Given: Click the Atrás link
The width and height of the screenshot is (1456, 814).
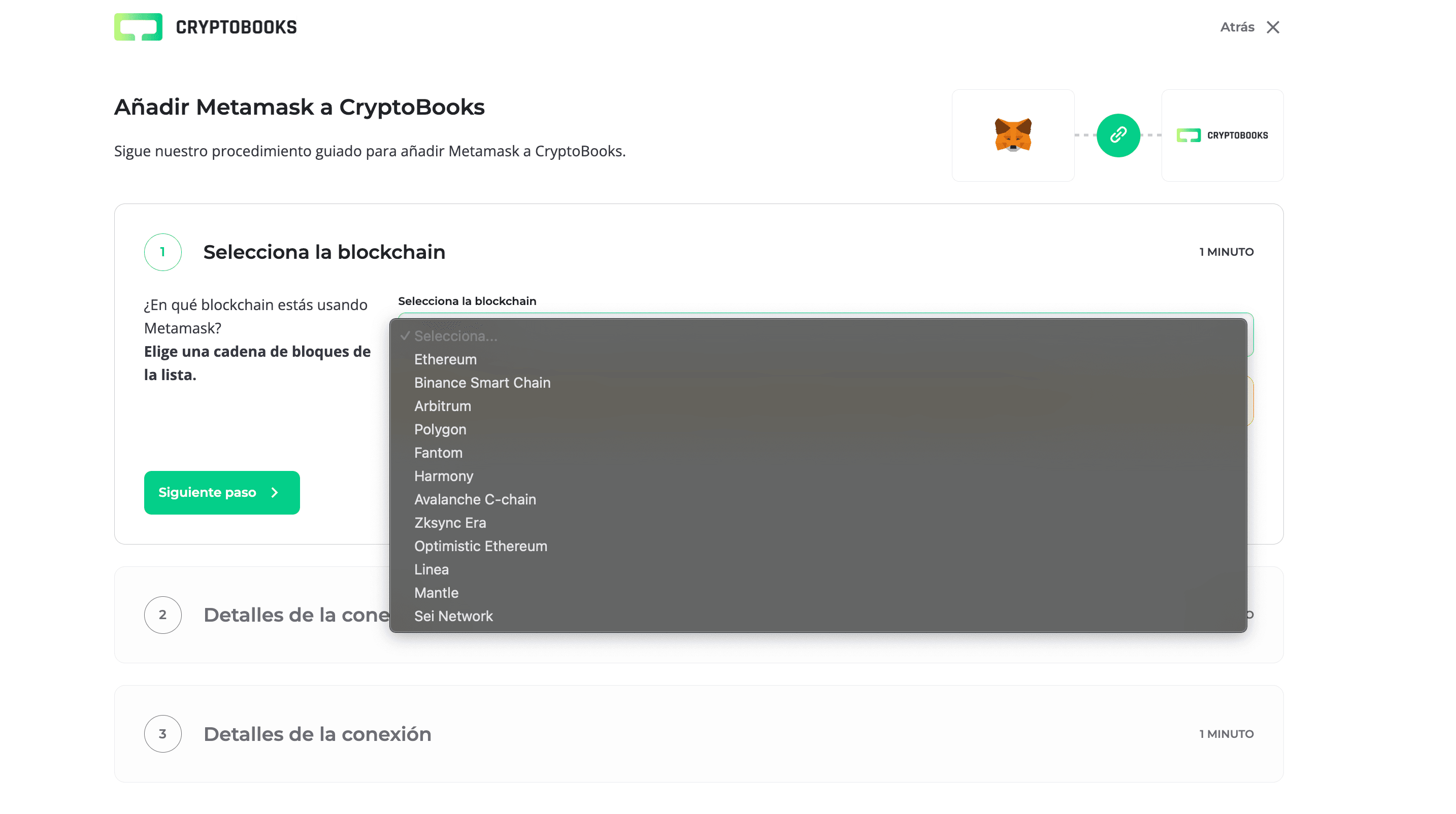Looking at the screenshot, I should point(1237,26).
